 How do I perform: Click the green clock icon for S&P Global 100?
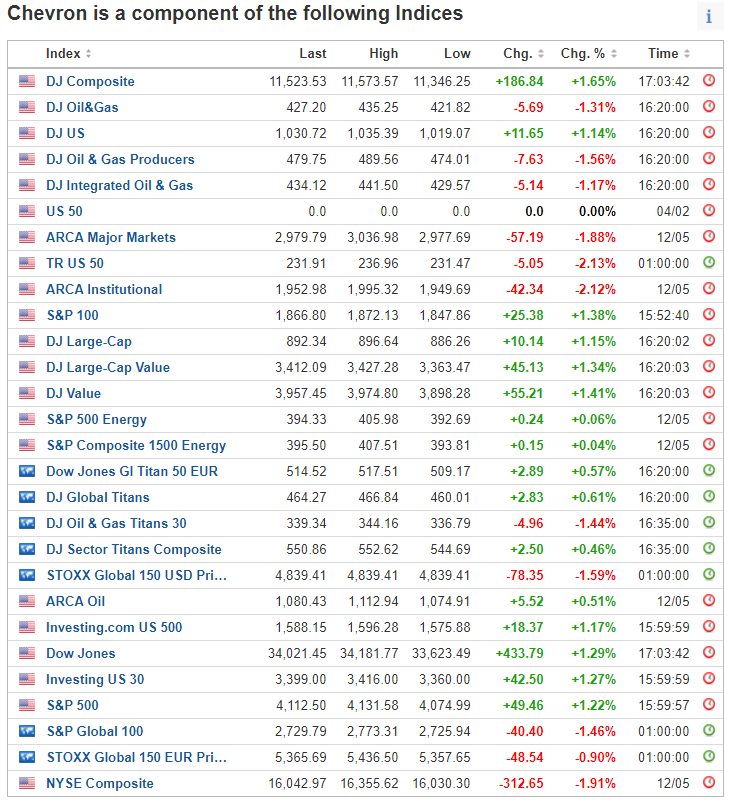pos(709,731)
